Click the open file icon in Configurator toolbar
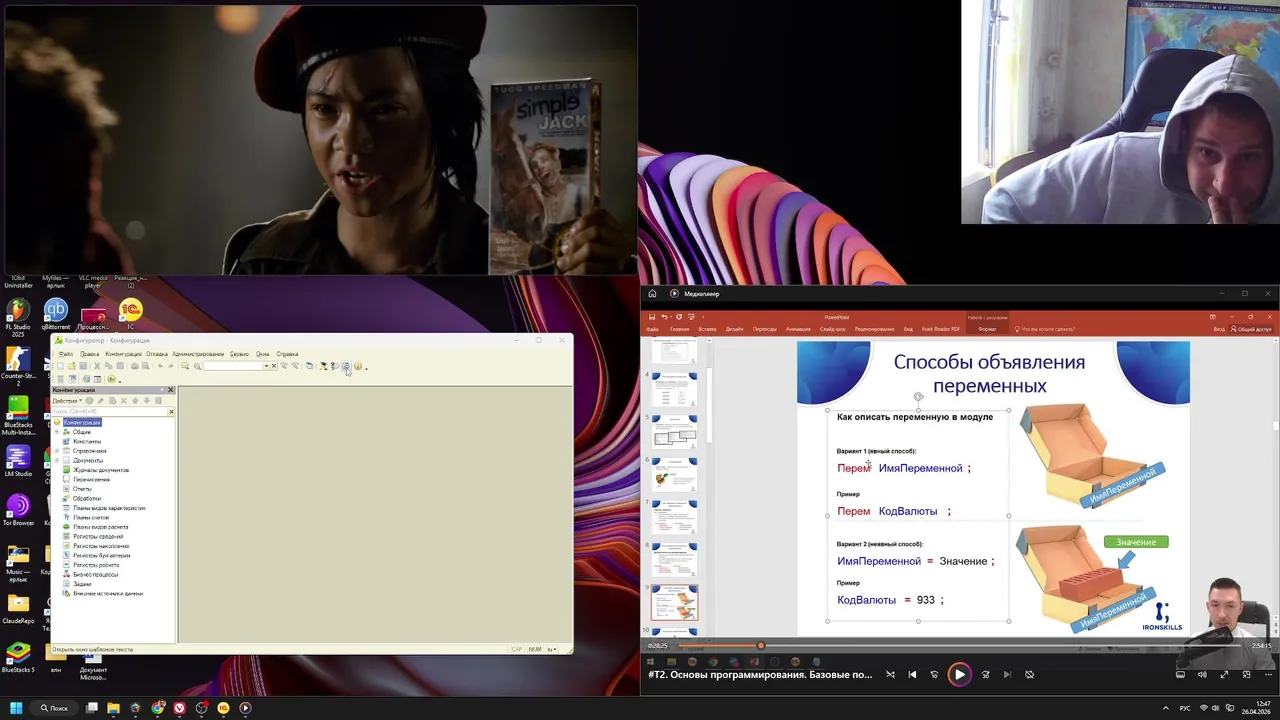Image resolution: width=1280 pixels, height=720 pixels. 72,366
